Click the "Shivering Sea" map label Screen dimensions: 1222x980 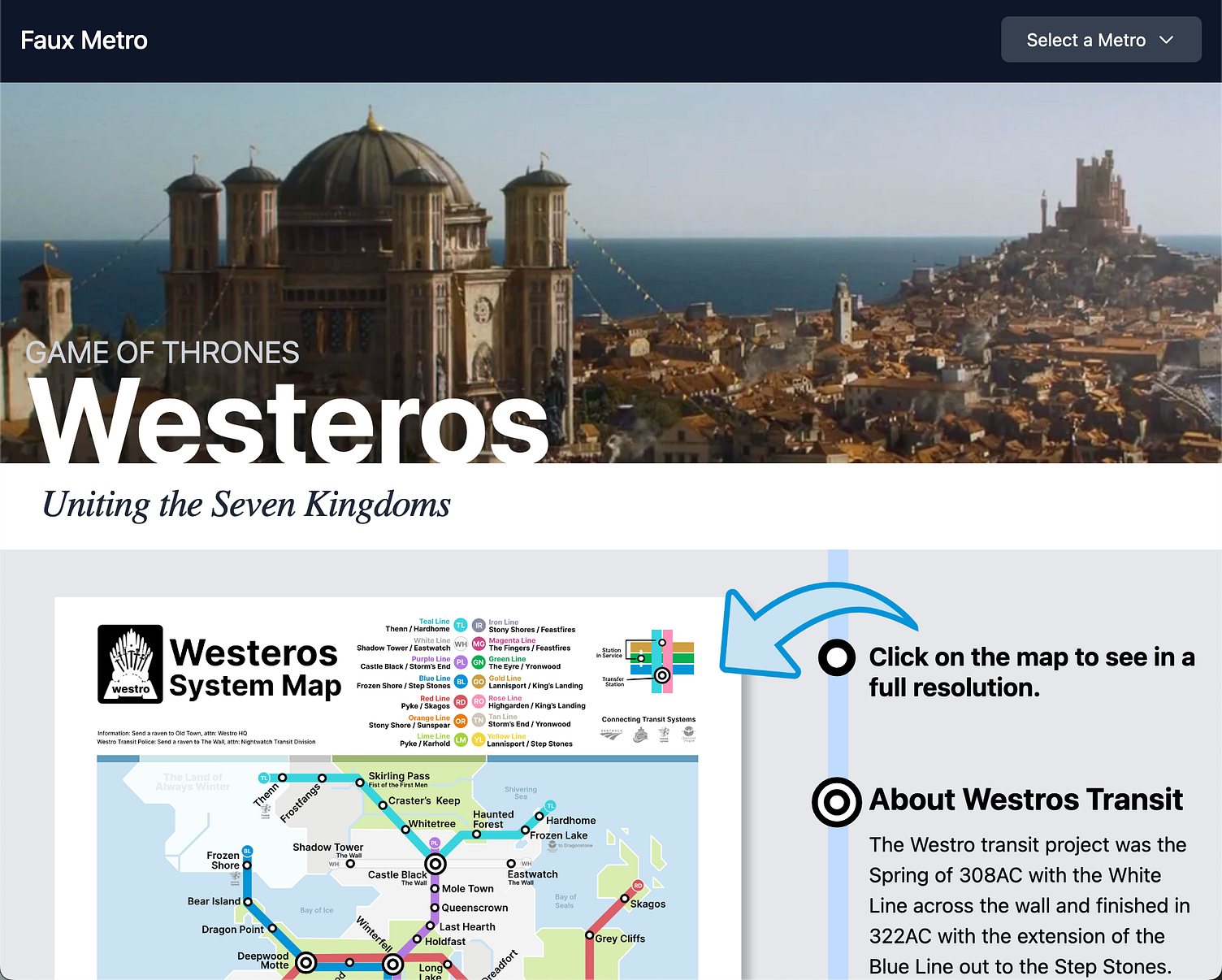point(521,793)
